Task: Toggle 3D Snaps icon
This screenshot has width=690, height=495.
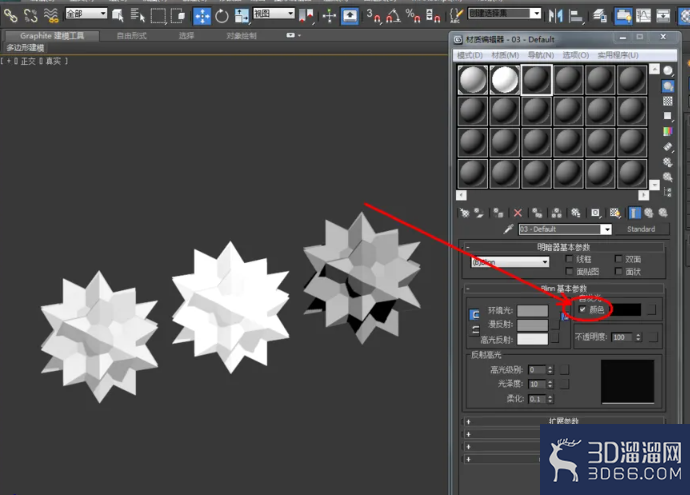Action: [374, 16]
